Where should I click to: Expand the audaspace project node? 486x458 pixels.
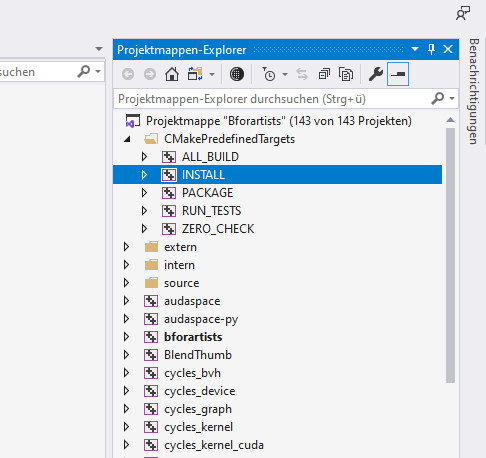point(126,301)
